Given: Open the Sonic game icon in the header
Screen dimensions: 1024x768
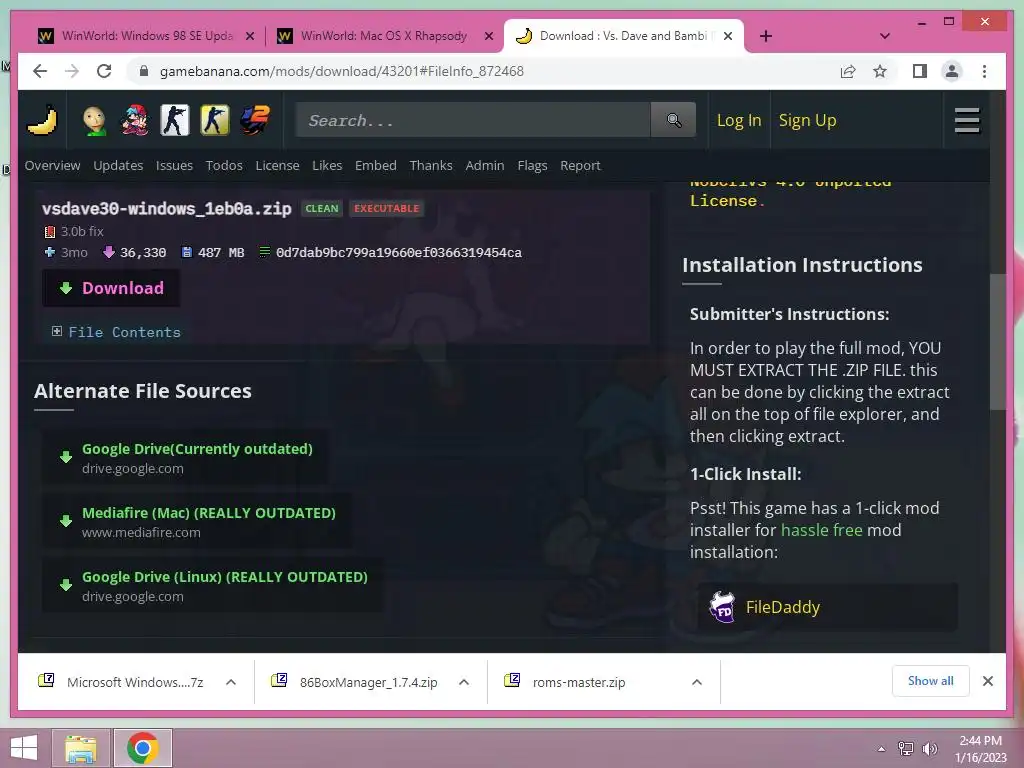Looking at the screenshot, I should (255, 120).
